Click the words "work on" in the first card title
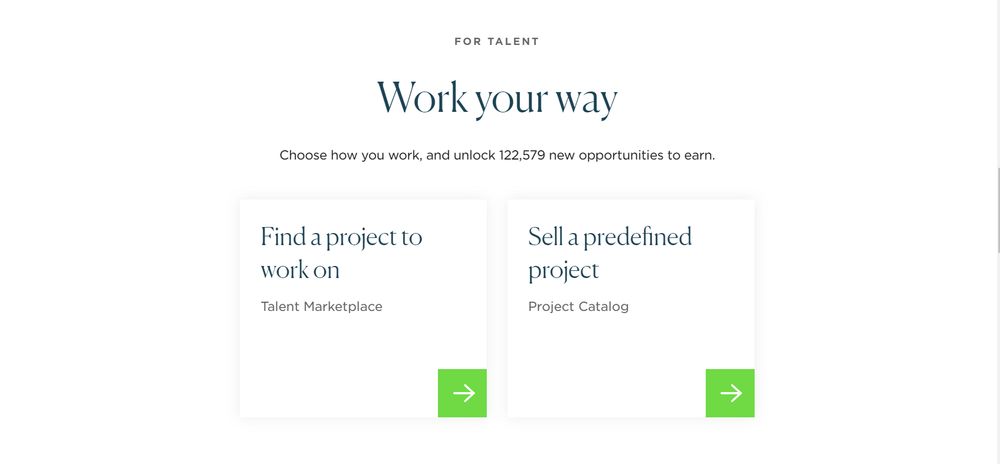The width and height of the screenshot is (1000, 464). pos(300,270)
